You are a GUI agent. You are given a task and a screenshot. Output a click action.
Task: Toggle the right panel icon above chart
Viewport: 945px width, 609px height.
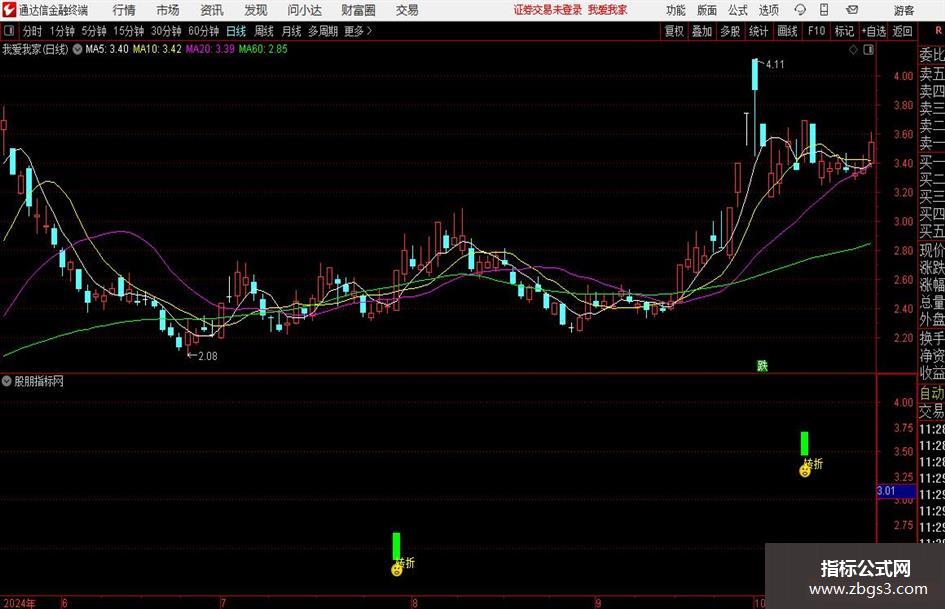pos(868,50)
